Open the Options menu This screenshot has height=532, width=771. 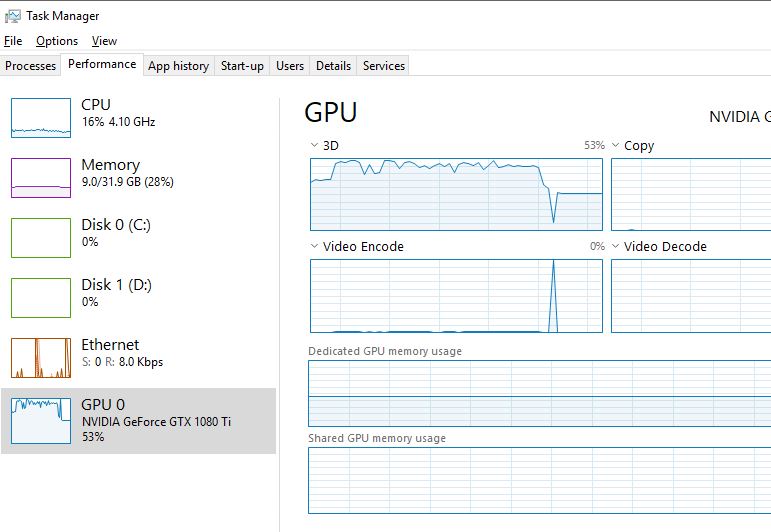(x=57, y=41)
